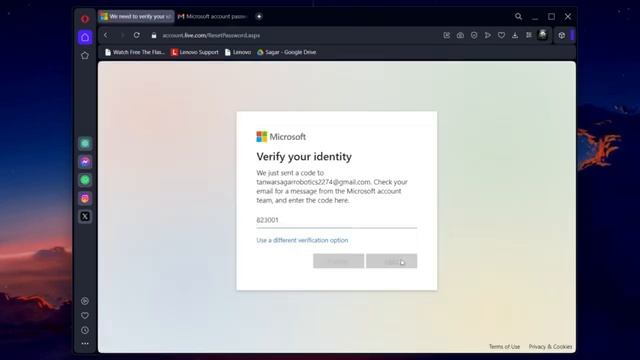This screenshot has height=360, width=640.
Task: Click the verification code input field
Action: pos(337,220)
